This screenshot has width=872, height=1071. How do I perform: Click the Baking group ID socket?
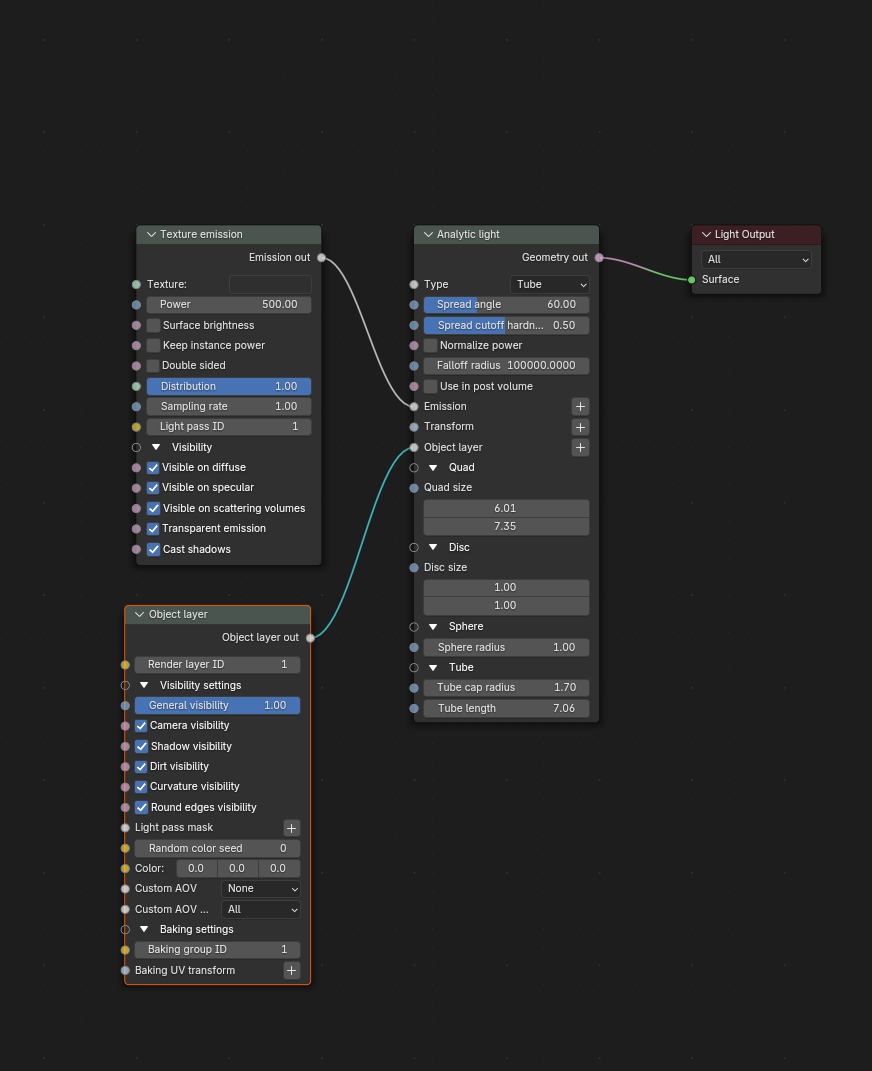(x=125, y=949)
